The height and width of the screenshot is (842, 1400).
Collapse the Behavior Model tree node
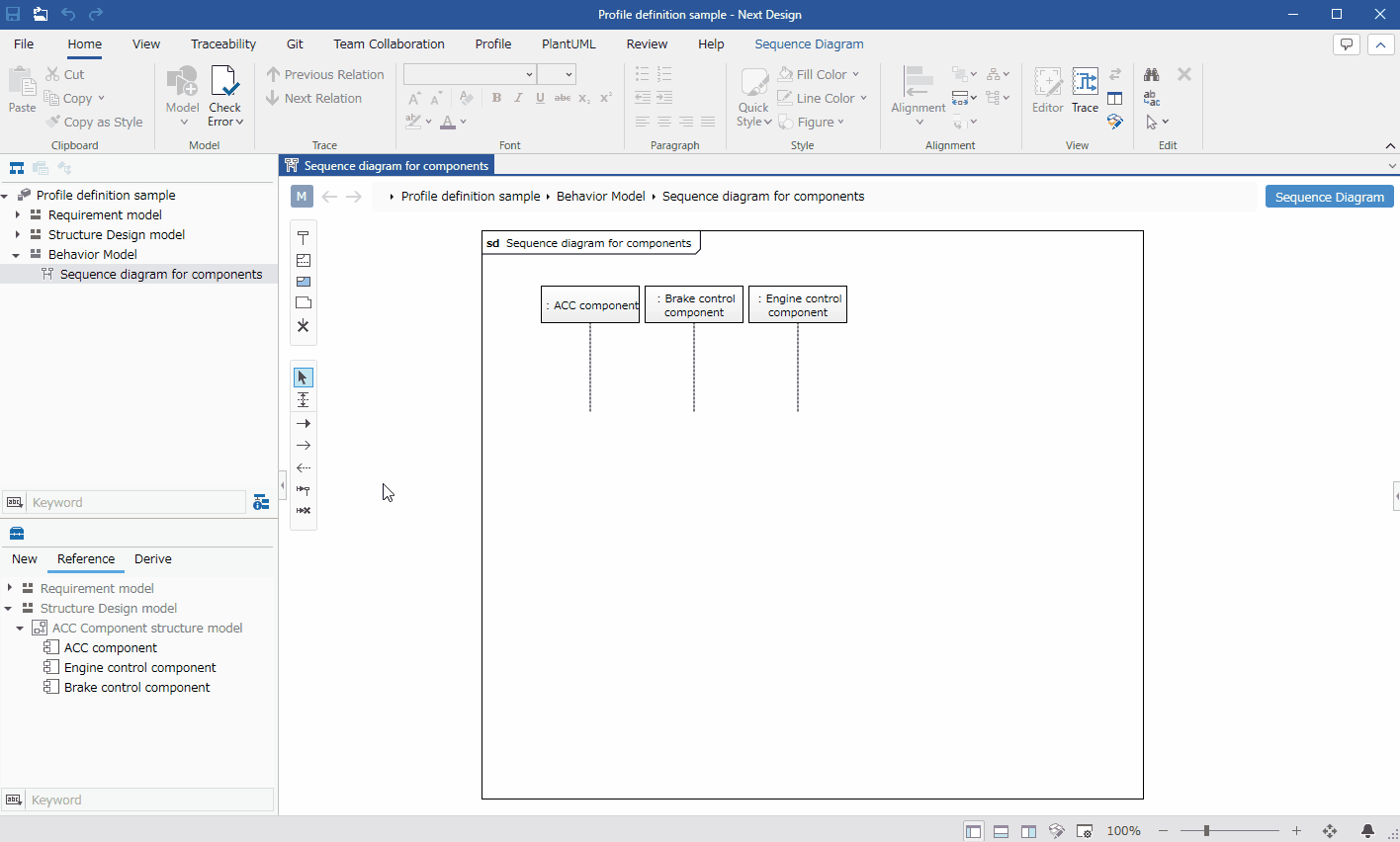coord(16,255)
